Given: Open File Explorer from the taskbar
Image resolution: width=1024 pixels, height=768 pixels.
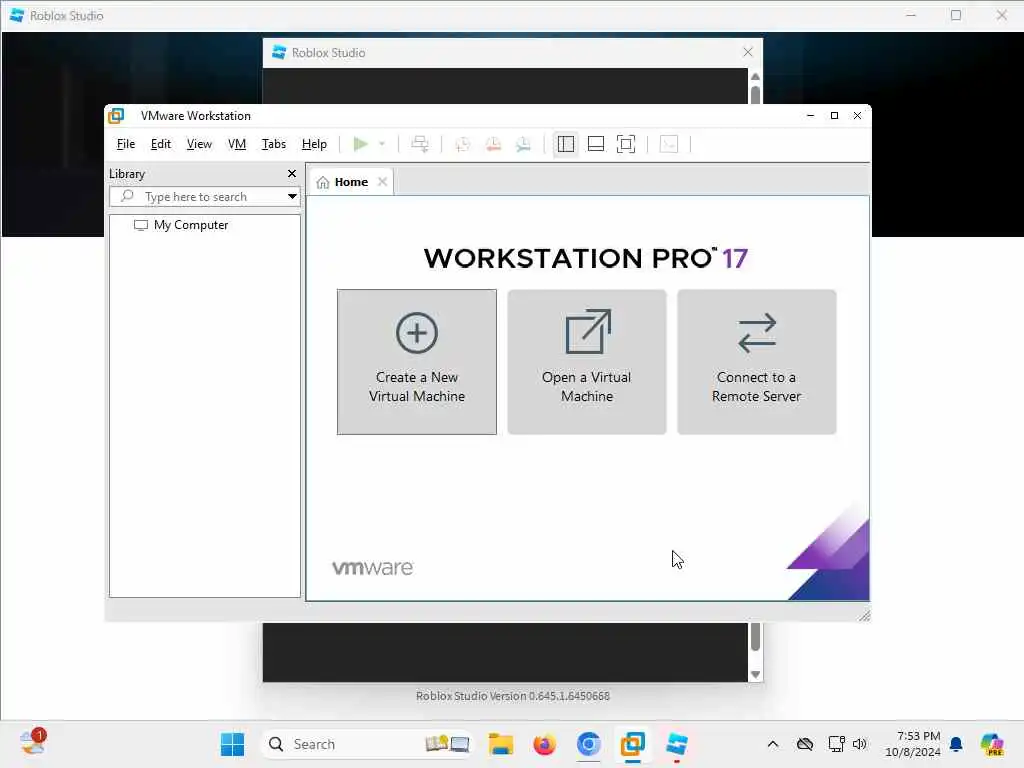Looking at the screenshot, I should pyautogui.click(x=501, y=744).
